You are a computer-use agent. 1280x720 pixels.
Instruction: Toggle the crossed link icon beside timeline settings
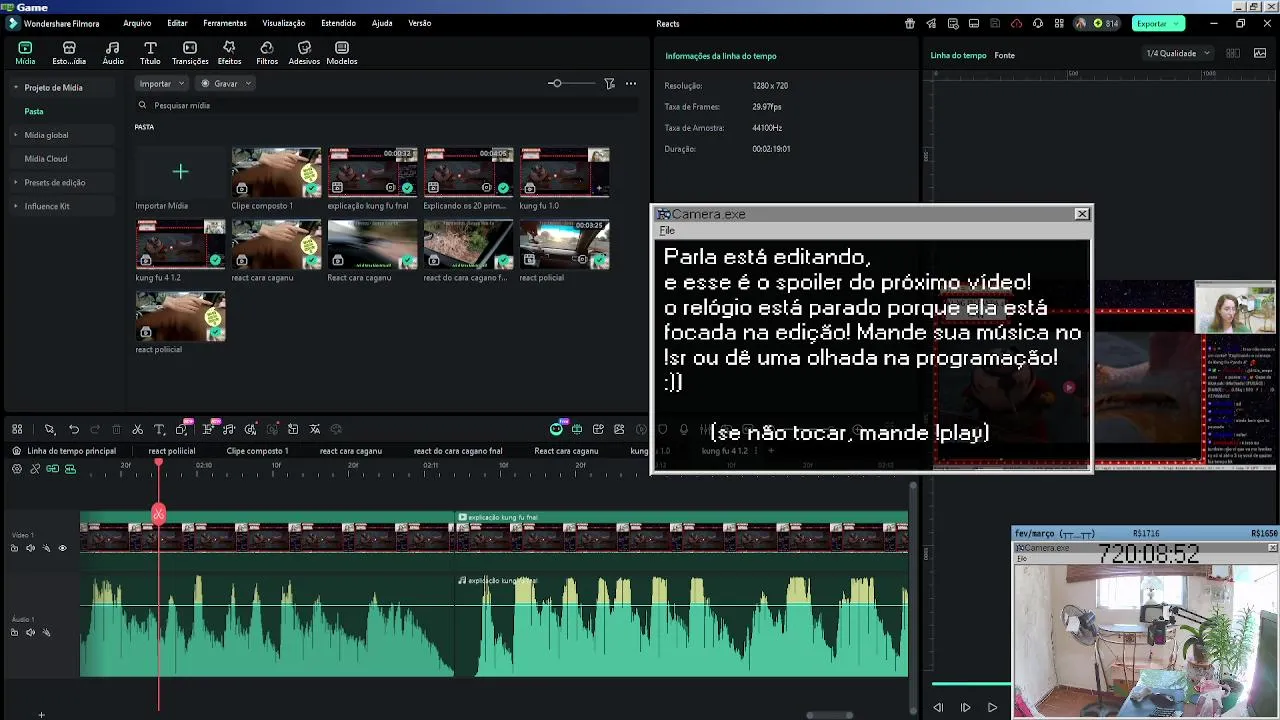(35, 468)
